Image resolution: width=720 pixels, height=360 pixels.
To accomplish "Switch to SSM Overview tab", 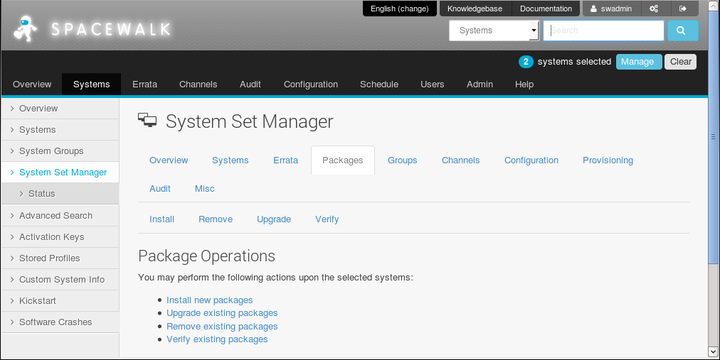I will point(169,160).
